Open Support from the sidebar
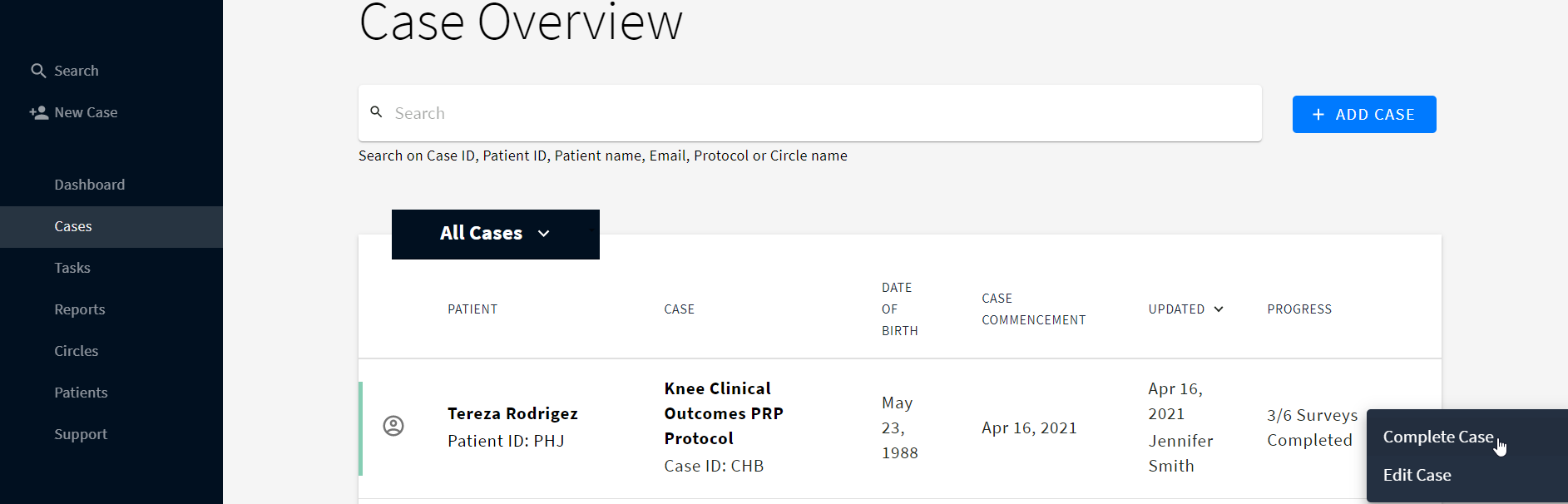The image size is (1568, 504). [81, 434]
